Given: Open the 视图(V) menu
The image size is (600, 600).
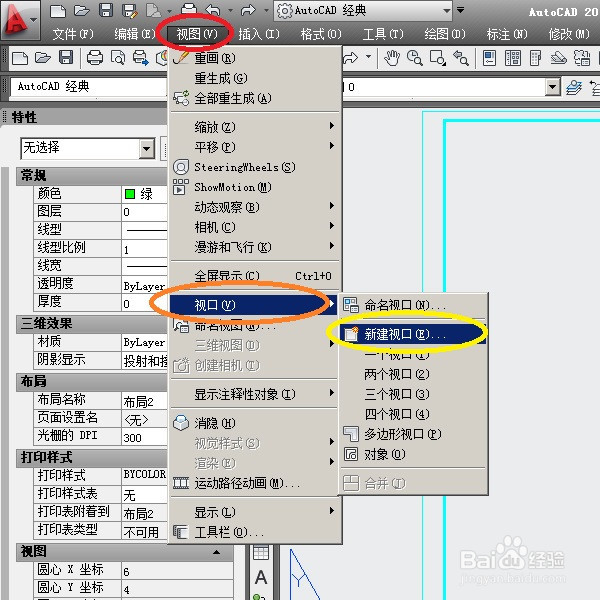Looking at the screenshot, I should 197,34.
